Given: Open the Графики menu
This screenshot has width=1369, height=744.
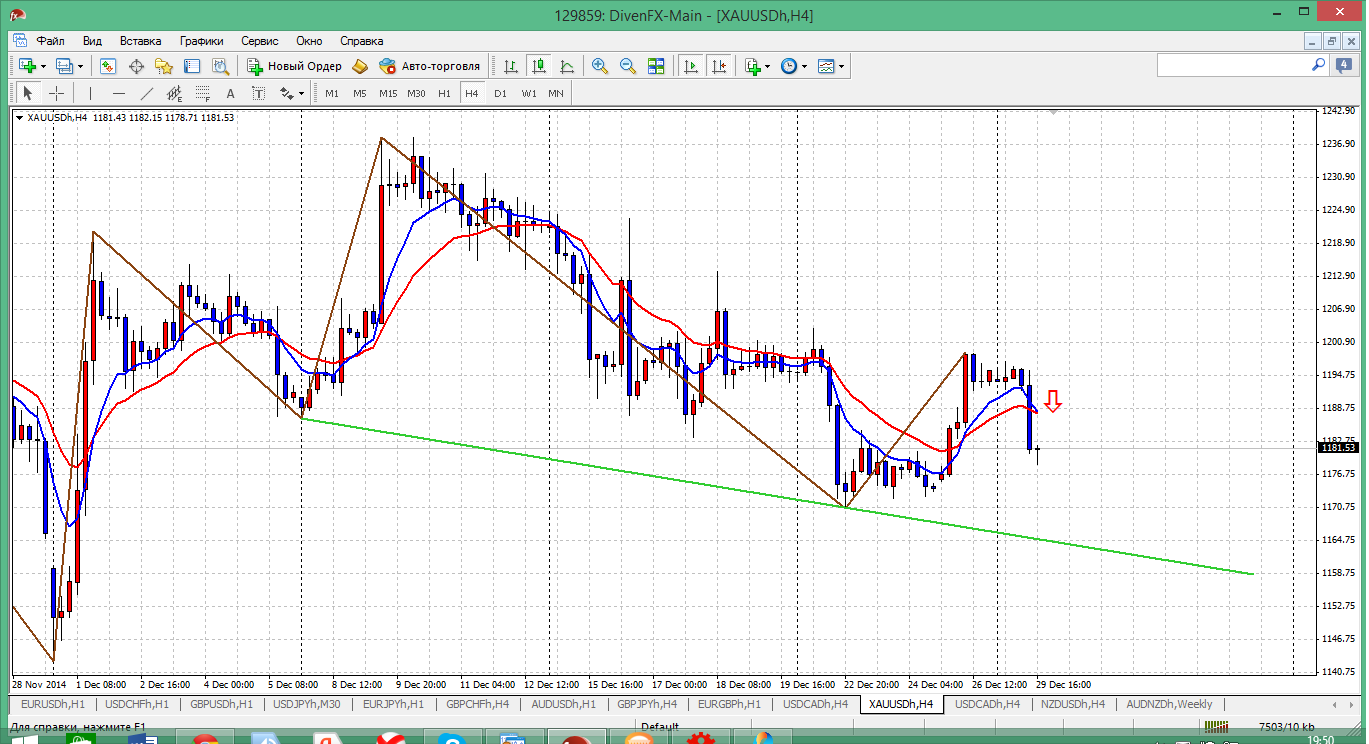Looking at the screenshot, I should click(x=201, y=41).
